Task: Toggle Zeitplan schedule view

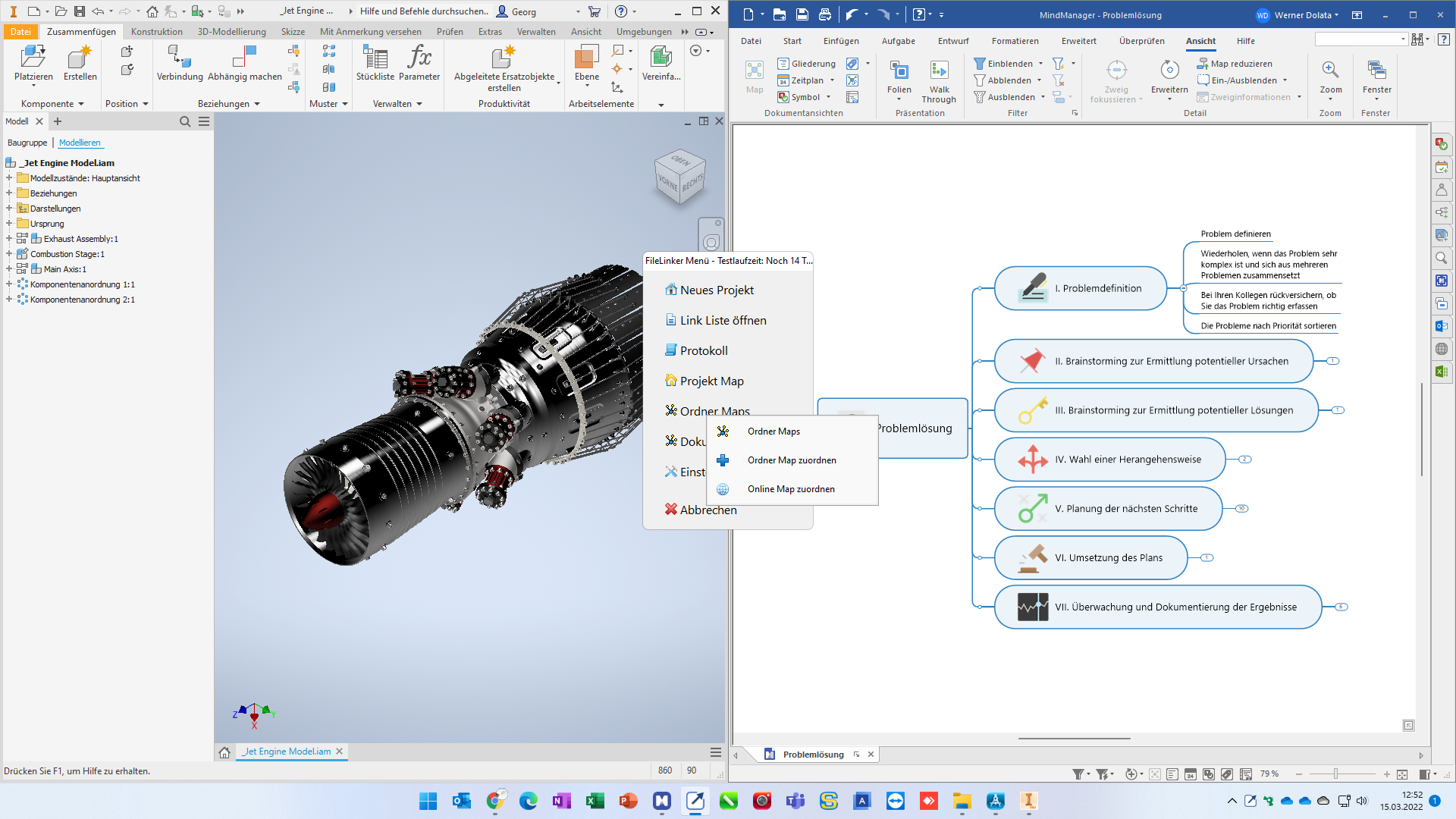Action: tap(801, 80)
